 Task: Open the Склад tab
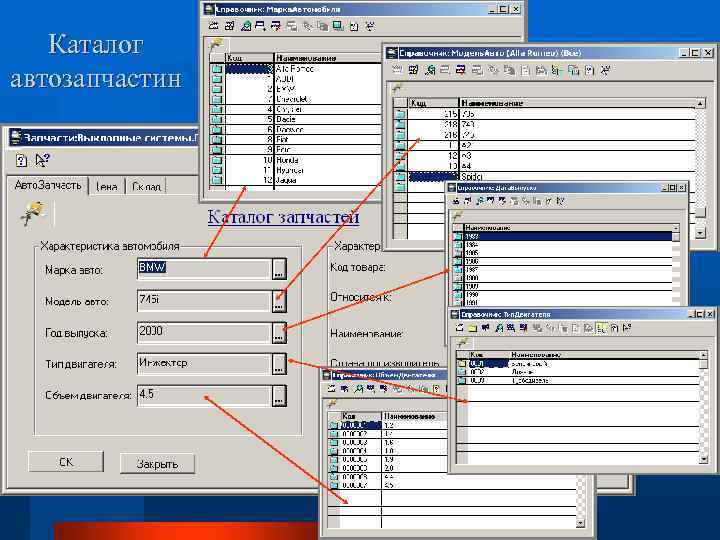click(146, 186)
